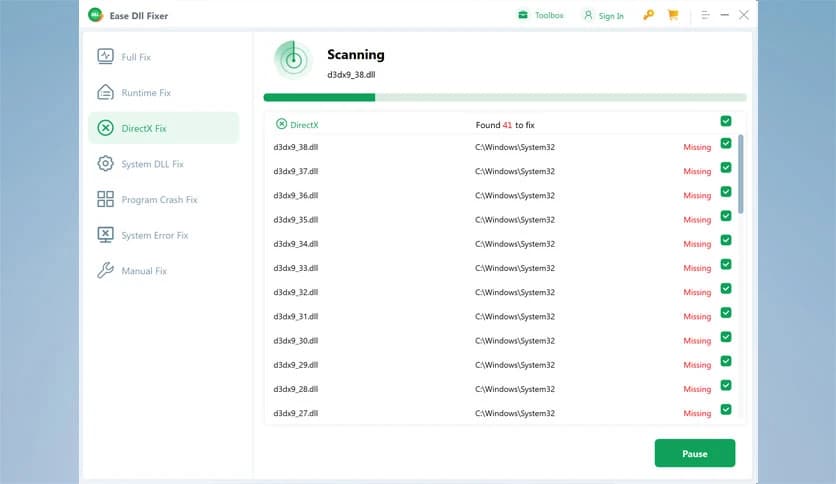This screenshot has width=836, height=484.
Task: Click the 'Found 41 to fix' text
Action: click(505, 125)
